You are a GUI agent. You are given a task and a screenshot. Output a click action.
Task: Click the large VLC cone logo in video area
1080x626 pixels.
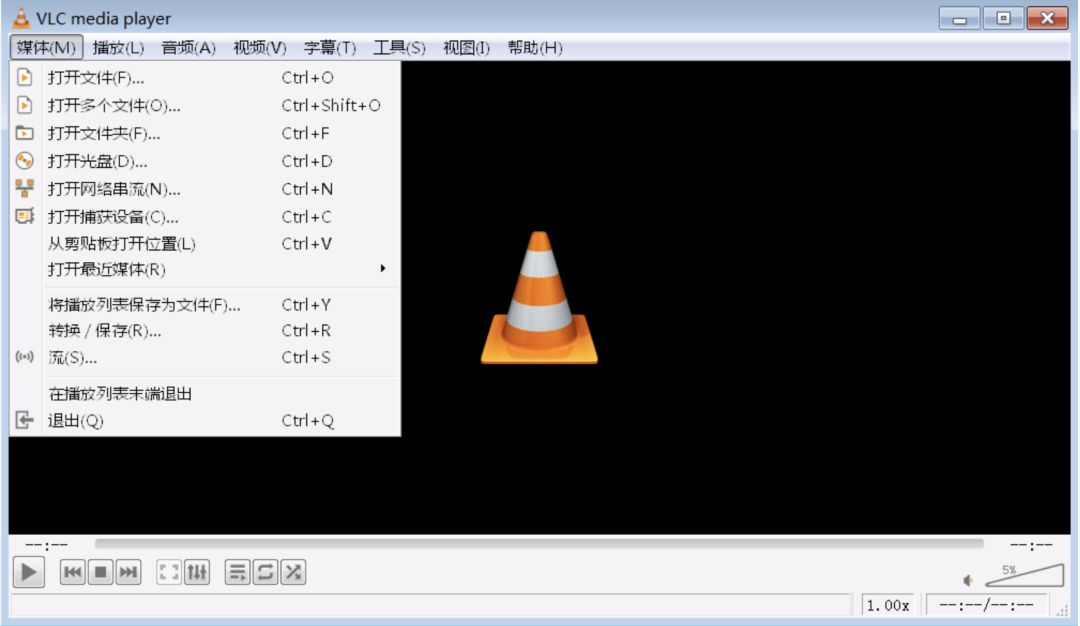[x=539, y=298]
